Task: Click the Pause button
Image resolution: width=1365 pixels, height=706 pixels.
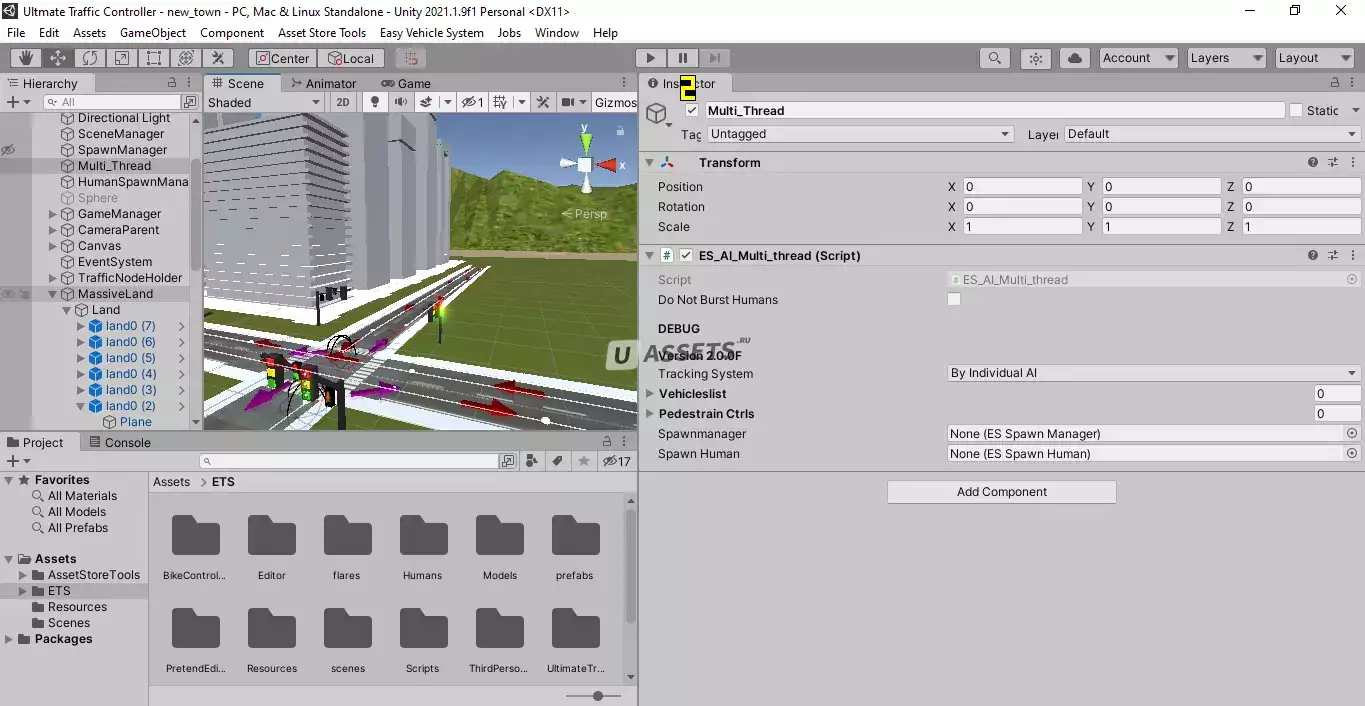Action: coord(682,58)
